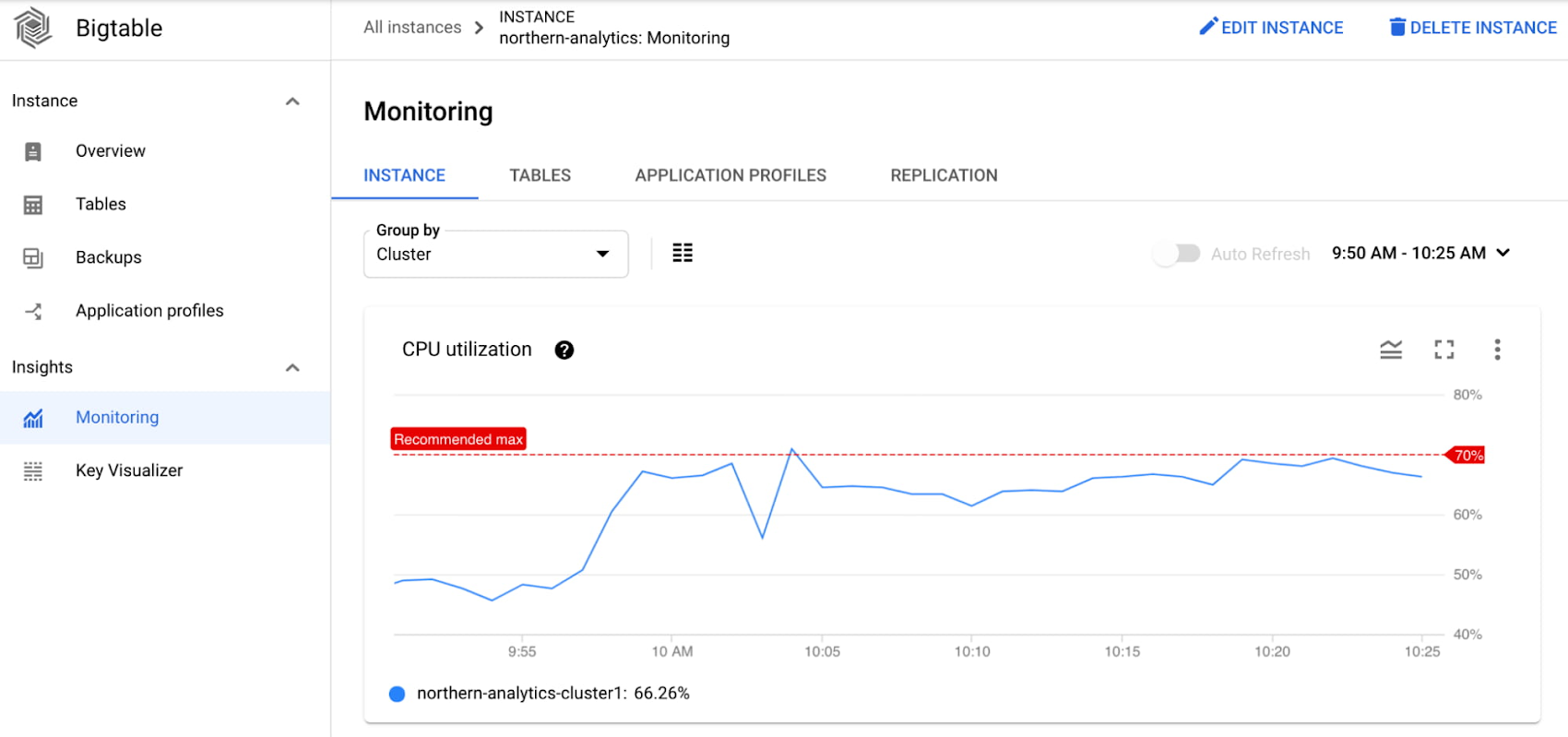Click the 10 AM label on time axis
The image size is (1568, 737).
point(672,652)
